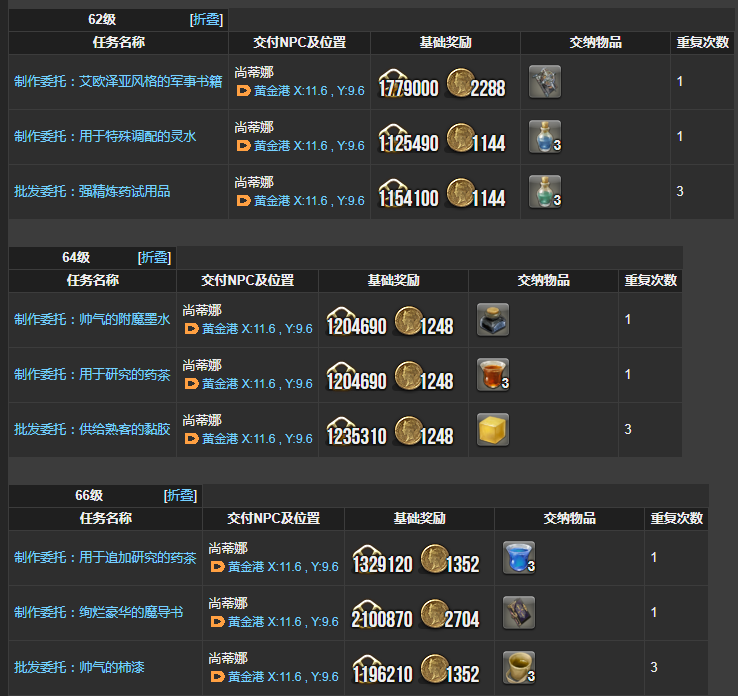Collapse the 62级 table with [折叠]
This screenshot has height=696, width=738.
(x=206, y=20)
